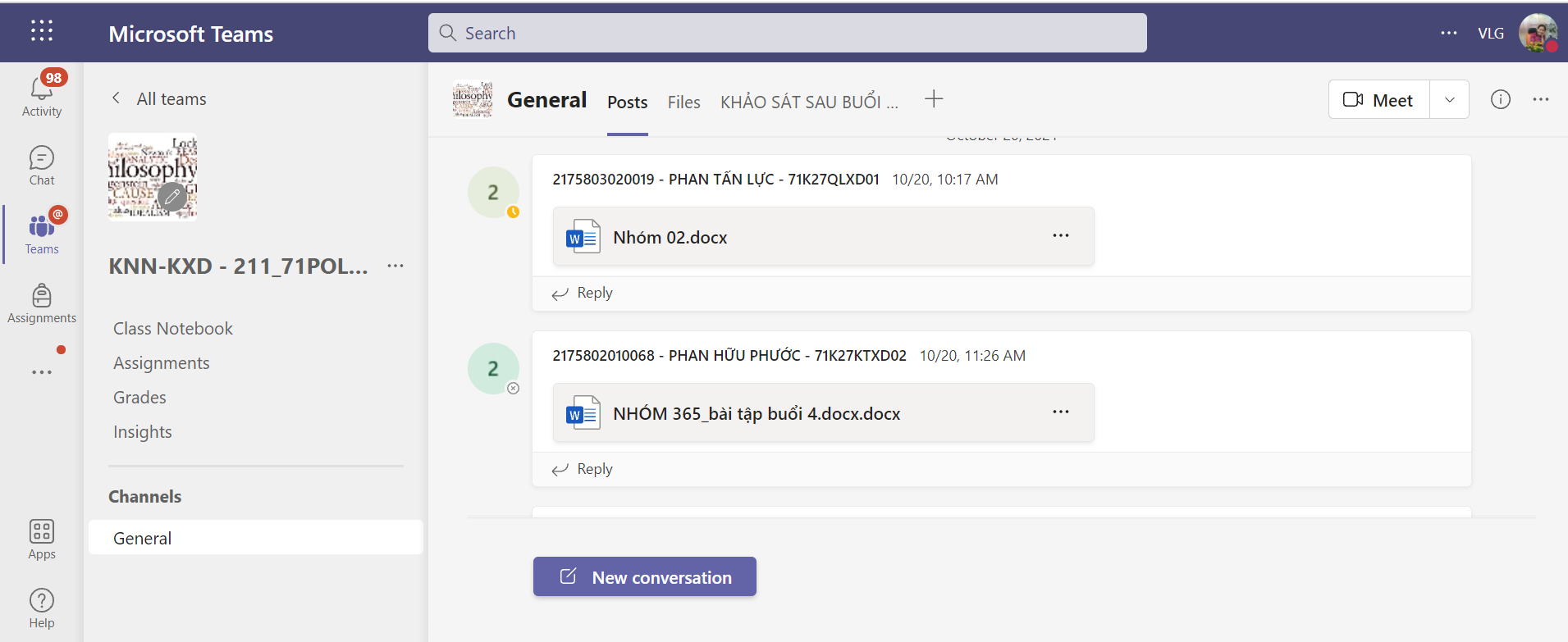Open more options for Nhóm 02.docx
Screen dimensions: 1568x642
pos(1061,235)
